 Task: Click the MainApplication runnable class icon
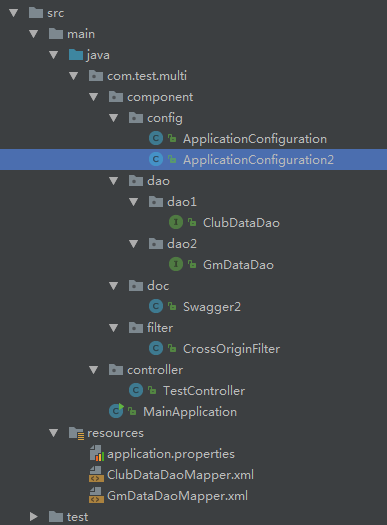[x=117, y=411]
